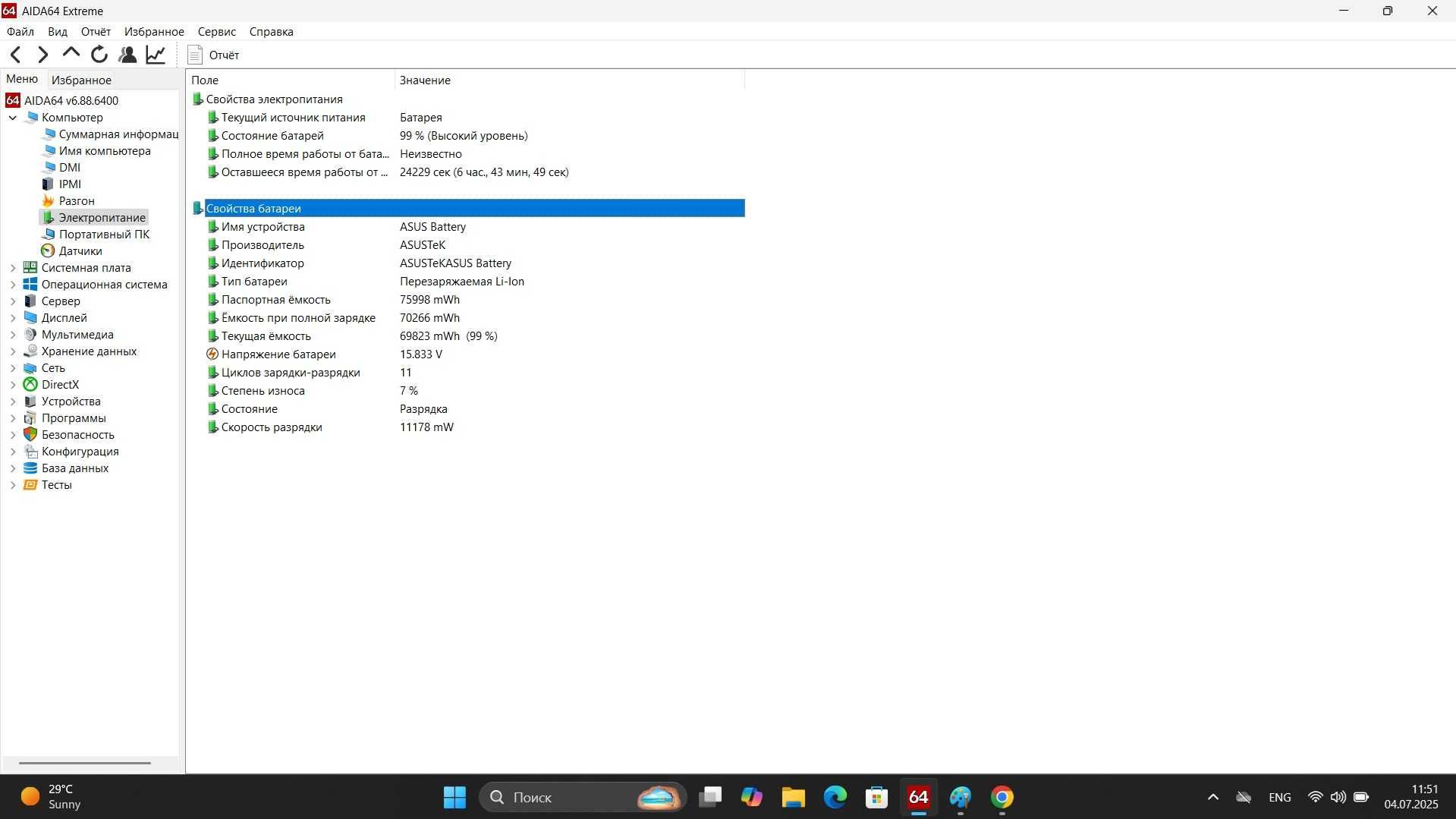Go forward with the right arrow toolbar icon
Image resolution: width=1456 pixels, height=819 pixels.
click(43, 55)
